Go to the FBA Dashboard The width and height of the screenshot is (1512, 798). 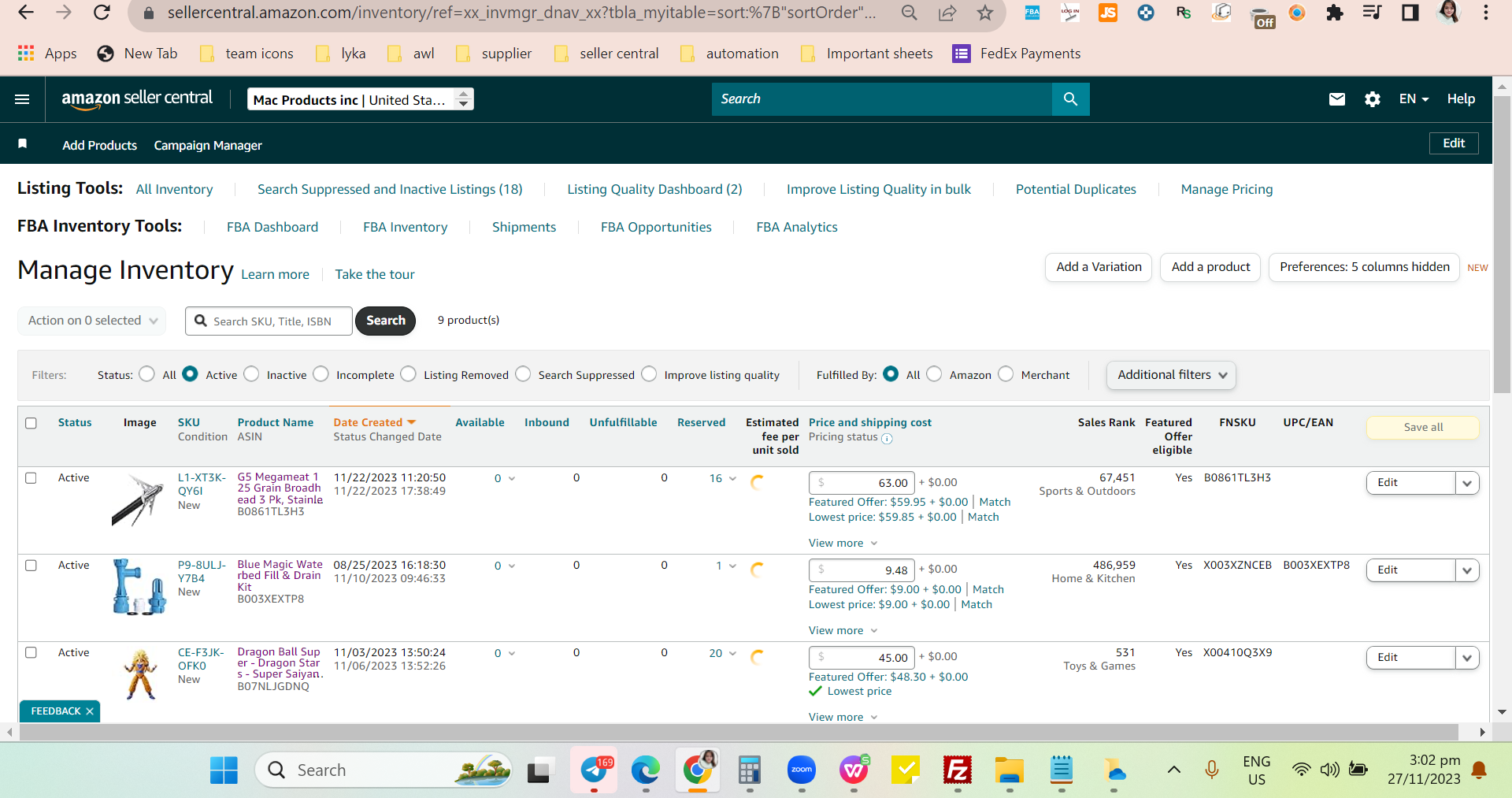(x=272, y=227)
